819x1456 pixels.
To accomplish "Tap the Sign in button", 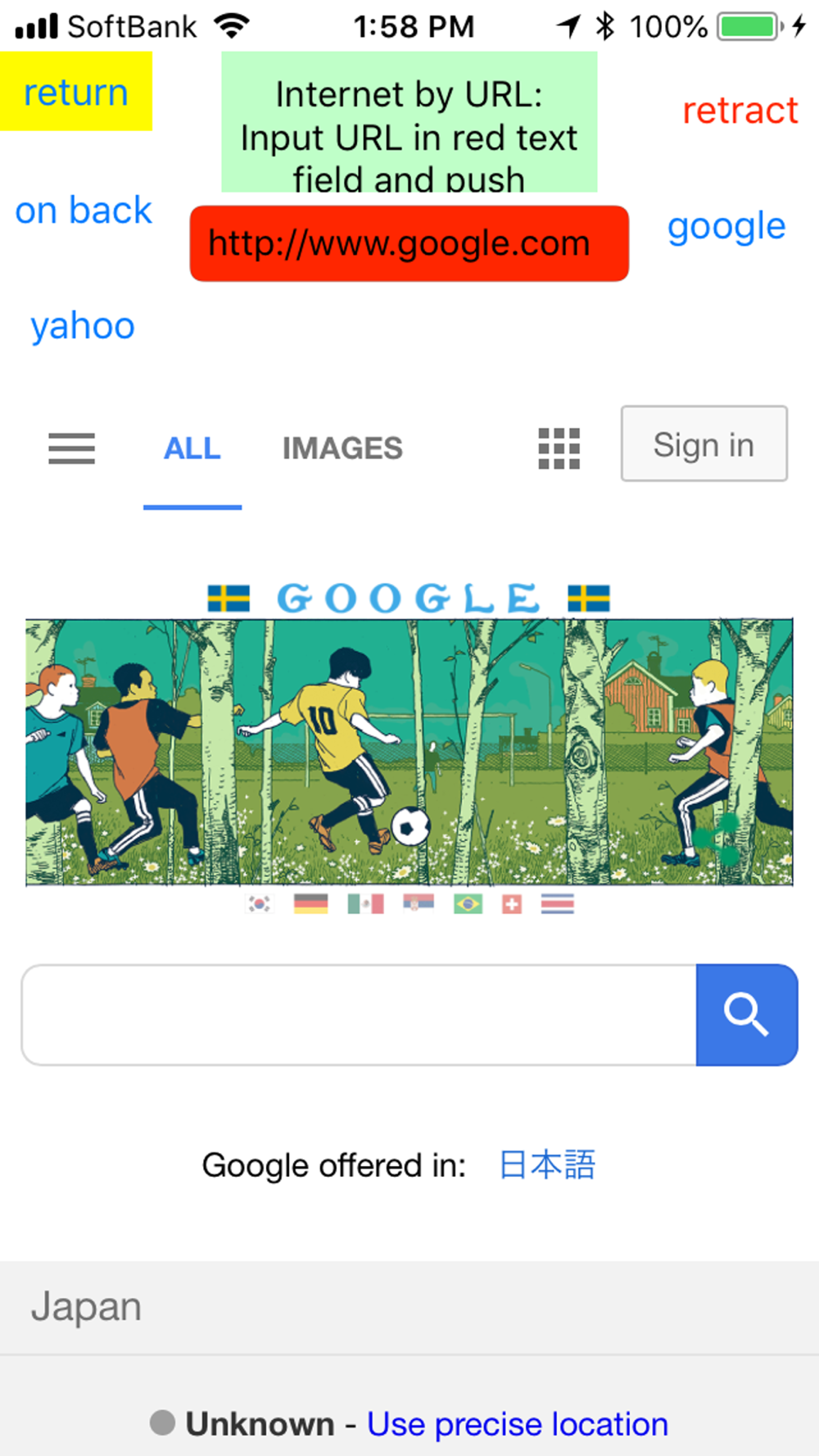I will click(x=704, y=443).
